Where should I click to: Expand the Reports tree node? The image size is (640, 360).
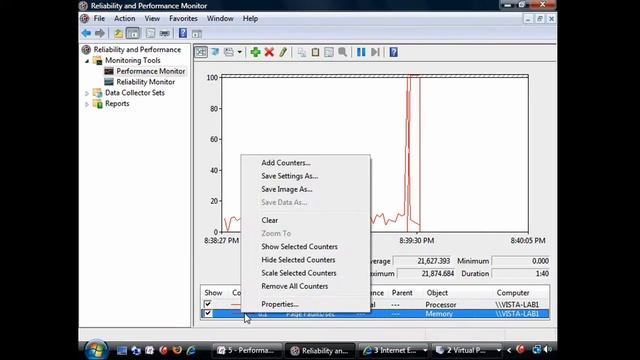click(x=87, y=104)
